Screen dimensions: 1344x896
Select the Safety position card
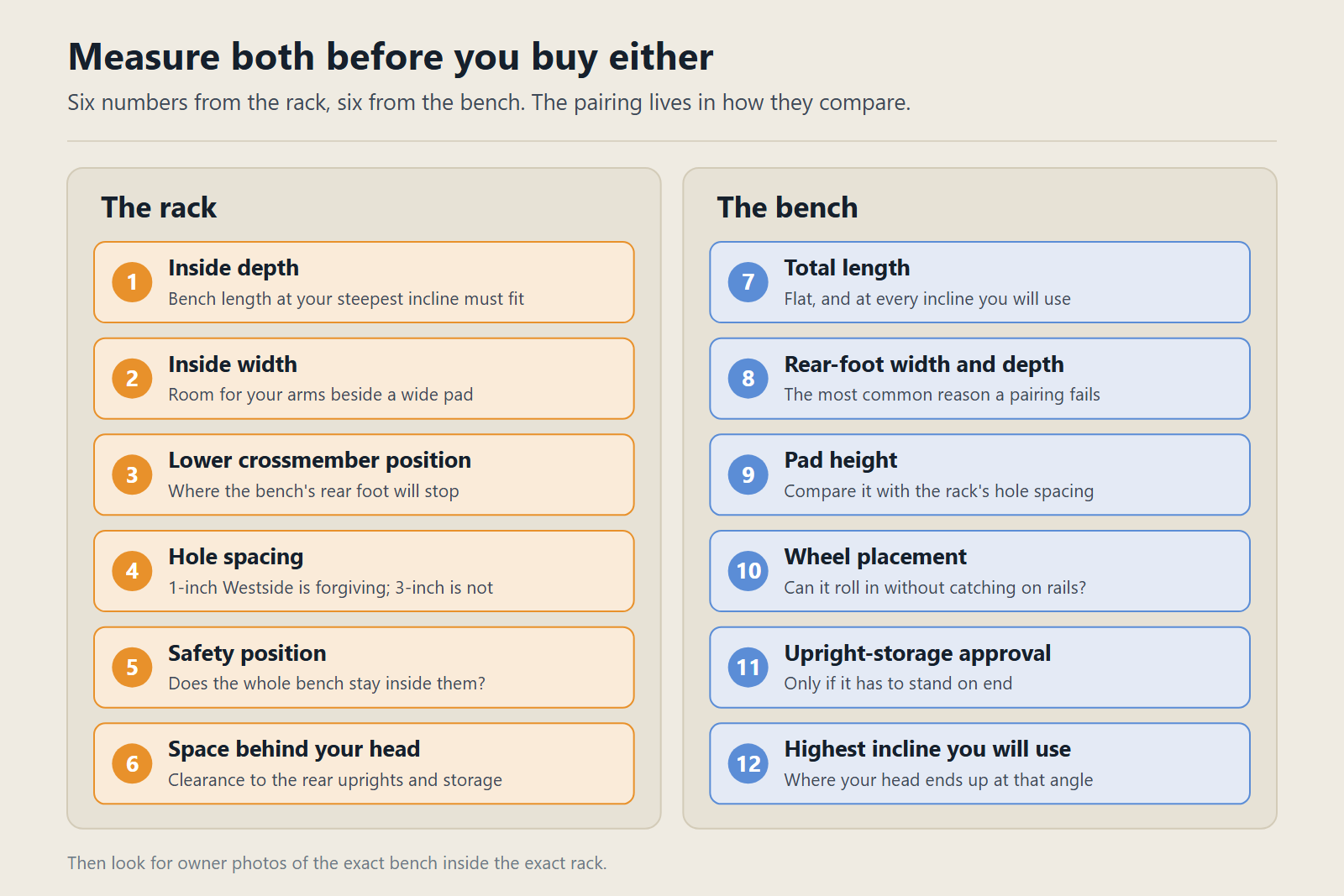click(364, 668)
